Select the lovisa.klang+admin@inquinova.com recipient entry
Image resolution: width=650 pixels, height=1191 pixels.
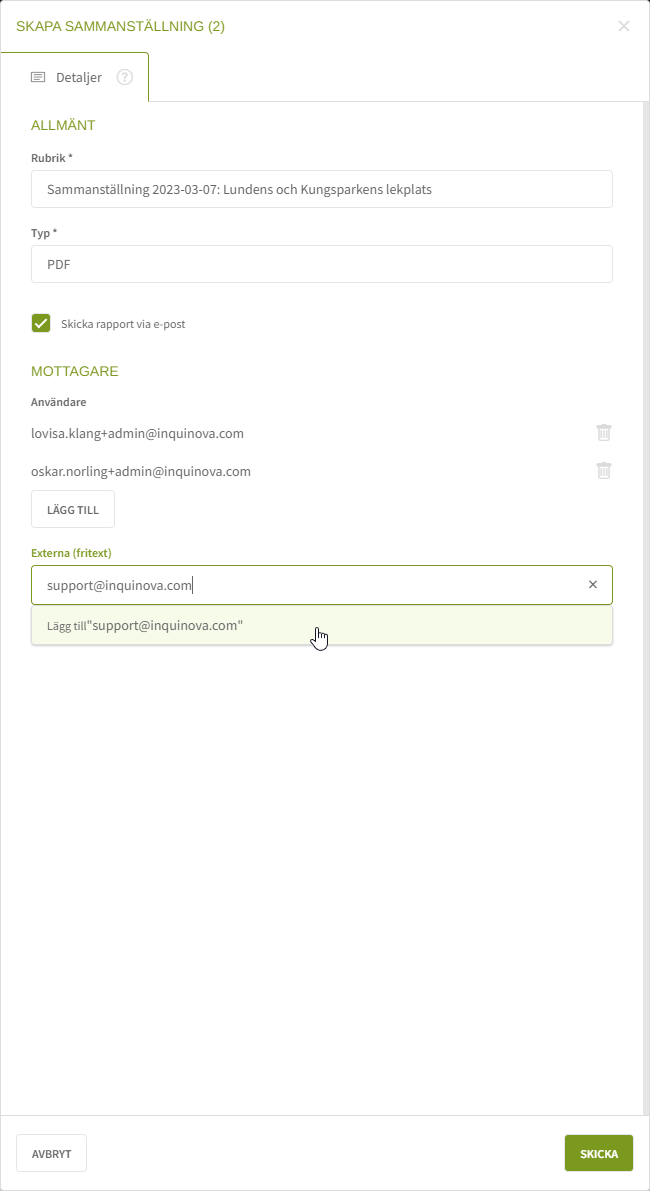tap(138, 433)
